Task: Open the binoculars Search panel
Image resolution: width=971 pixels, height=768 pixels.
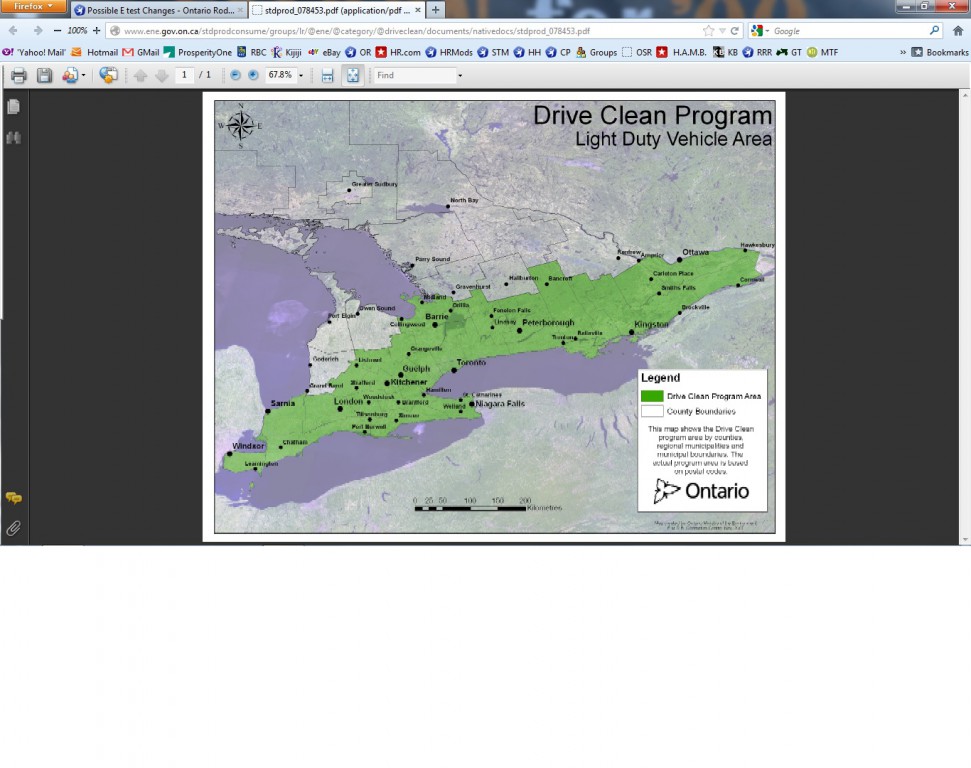Action: (x=13, y=138)
